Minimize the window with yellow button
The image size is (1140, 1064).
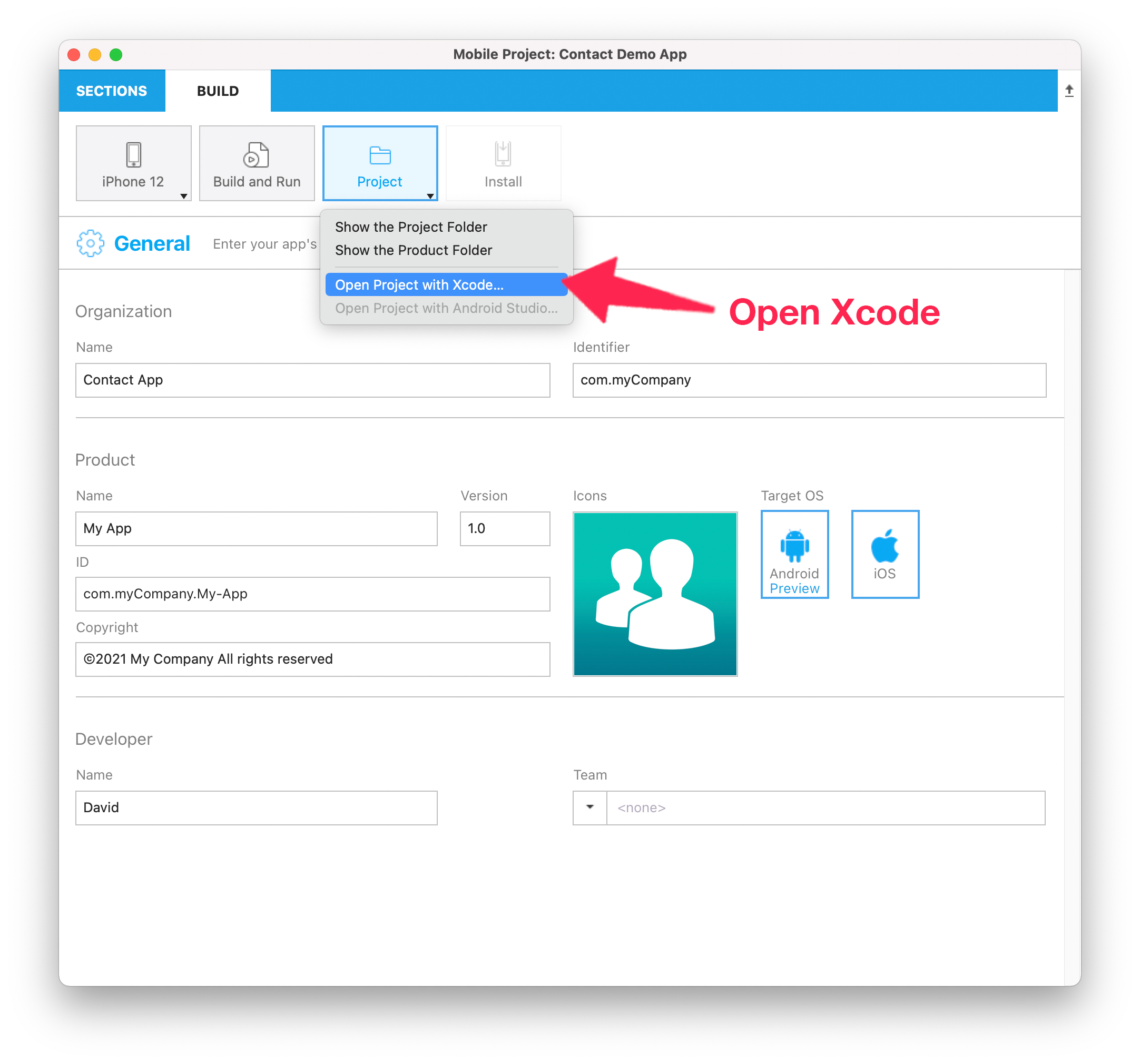point(95,54)
